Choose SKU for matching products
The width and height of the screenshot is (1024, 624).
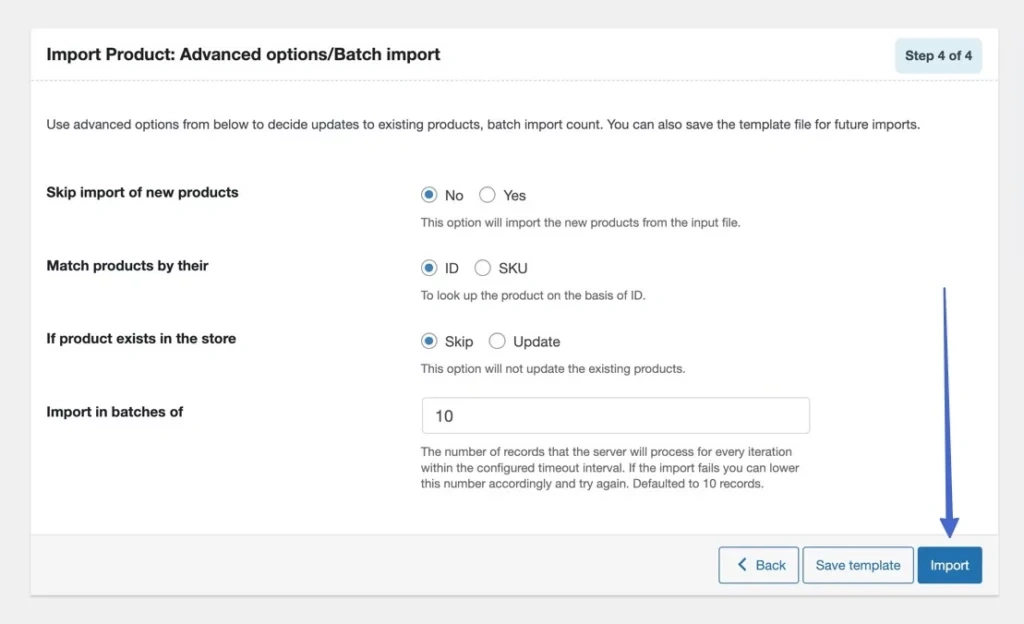coord(483,268)
